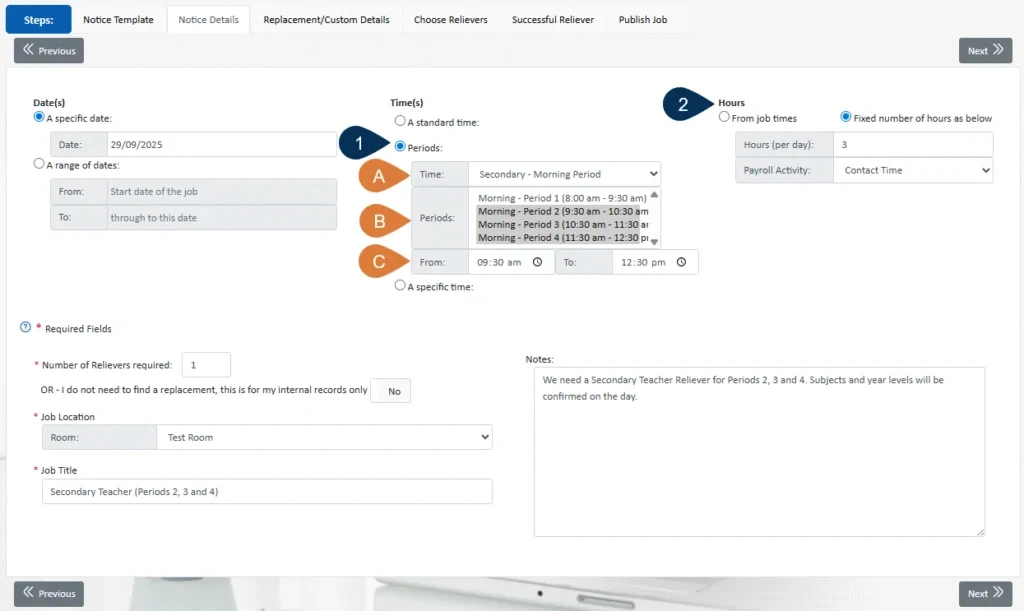1024x611 pixels.
Task: Select the Periods radio button
Action: 400,146
